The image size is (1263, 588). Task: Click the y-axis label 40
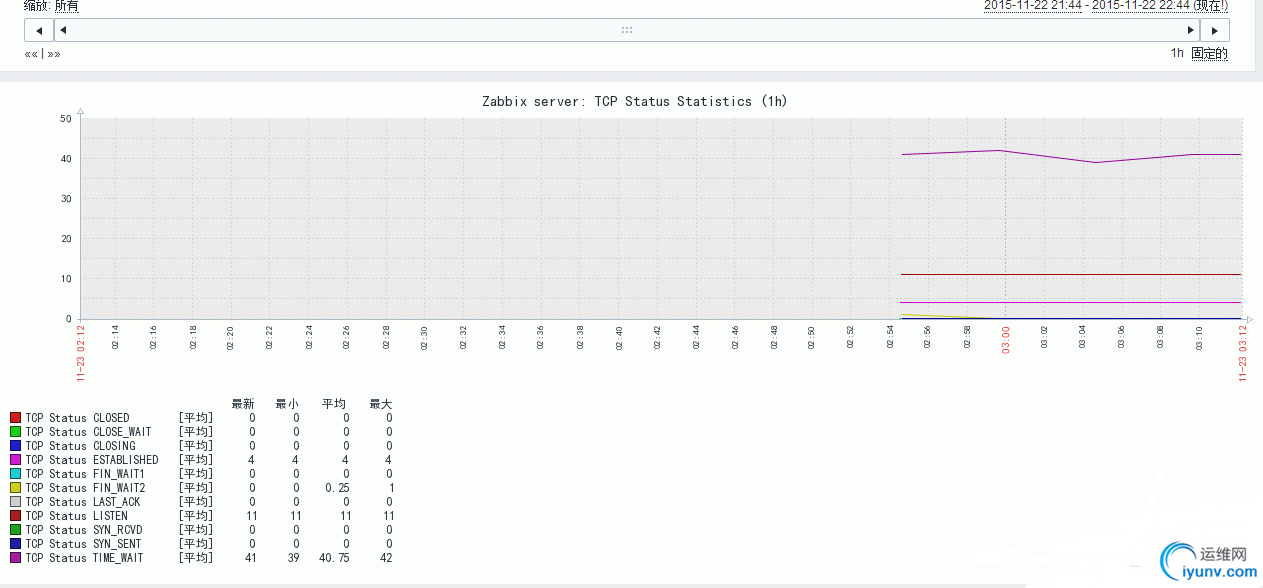(66, 158)
